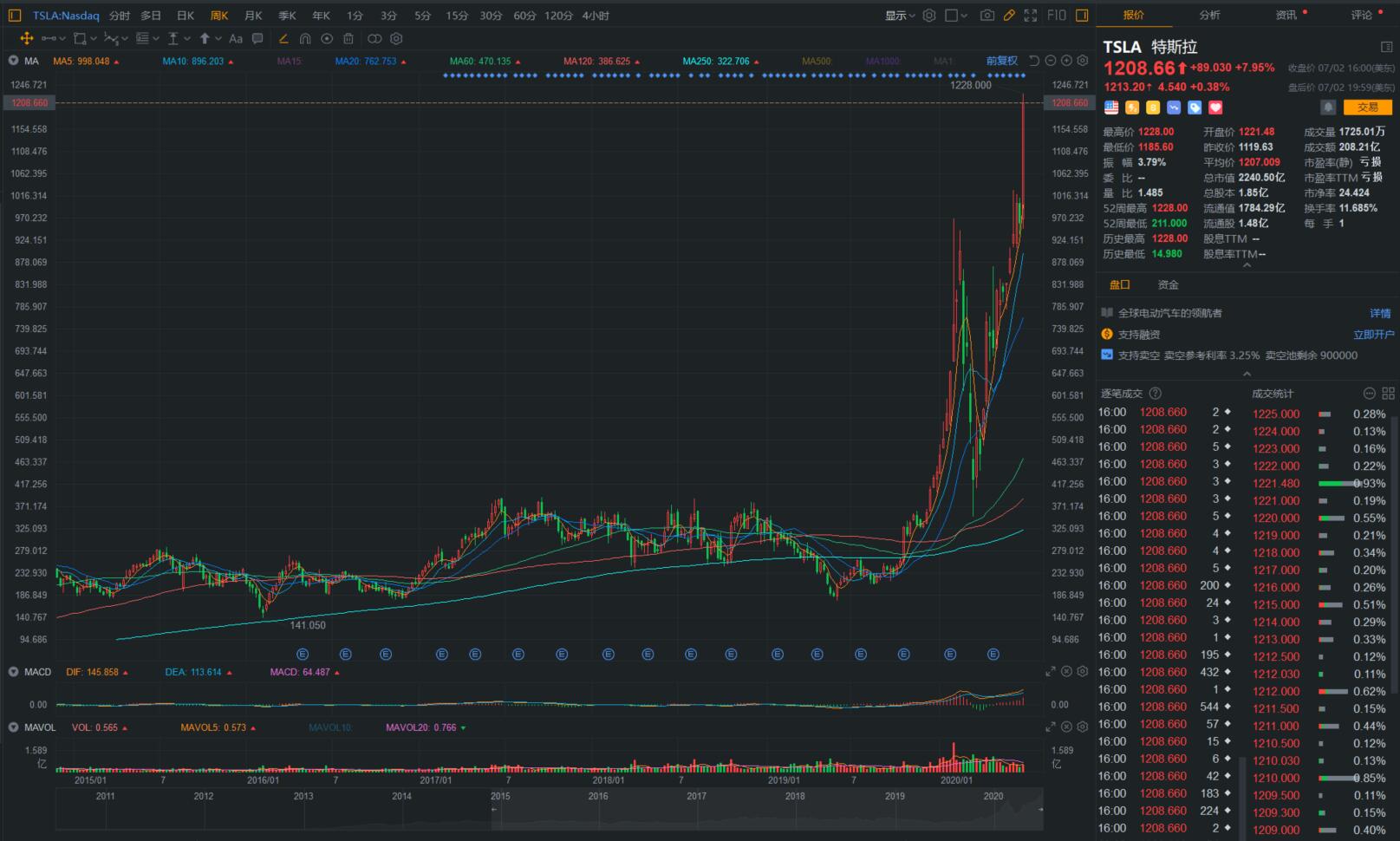1400x841 pixels.
Task: Click the timeline navigator overview strip
Action: tap(550, 810)
